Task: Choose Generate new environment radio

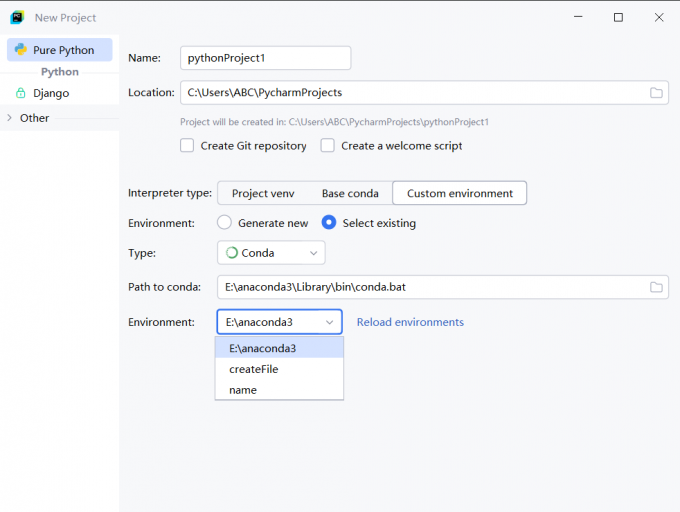Action: 224,223
